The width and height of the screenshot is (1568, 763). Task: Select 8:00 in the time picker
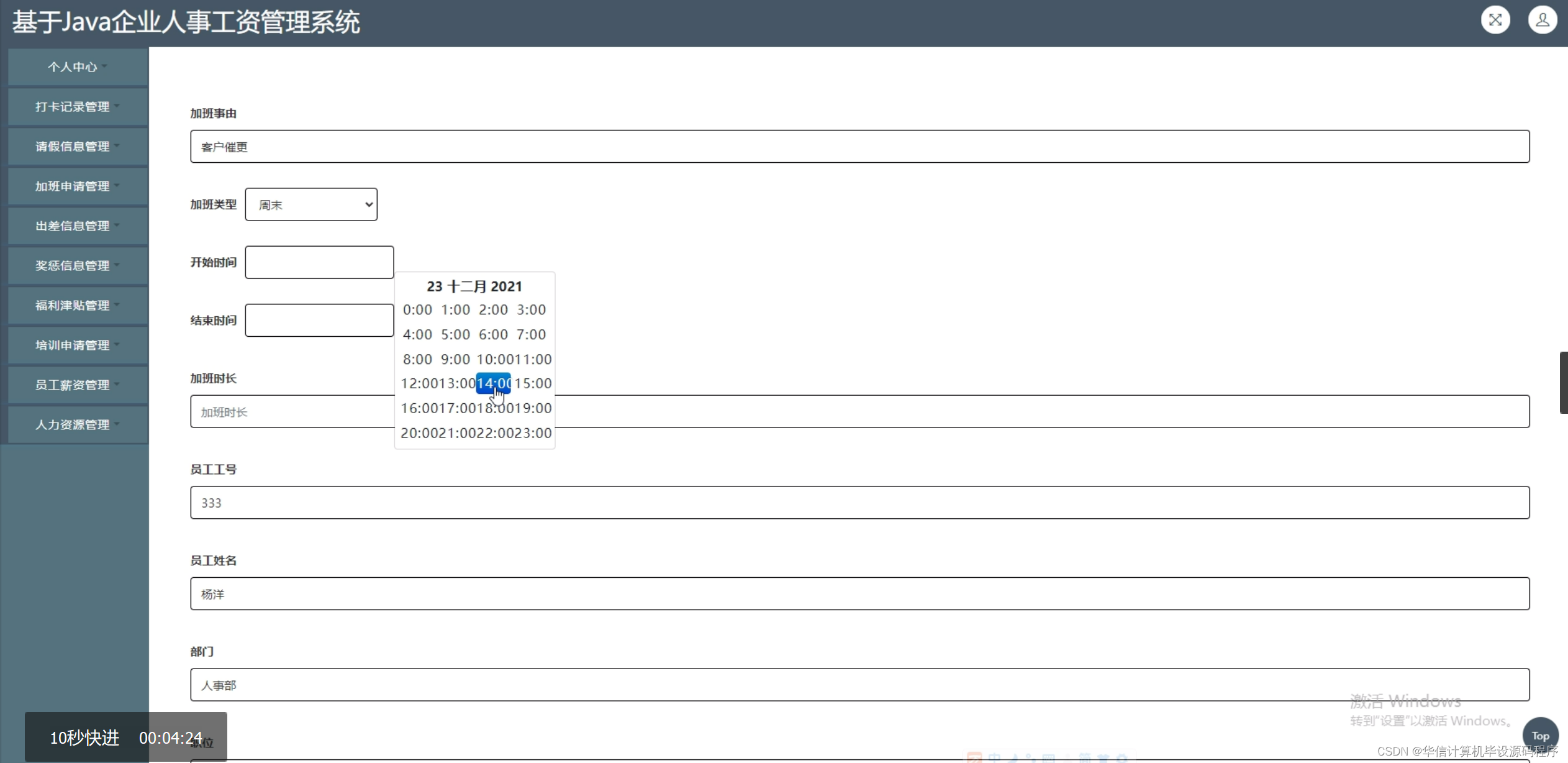pyautogui.click(x=417, y=359)
